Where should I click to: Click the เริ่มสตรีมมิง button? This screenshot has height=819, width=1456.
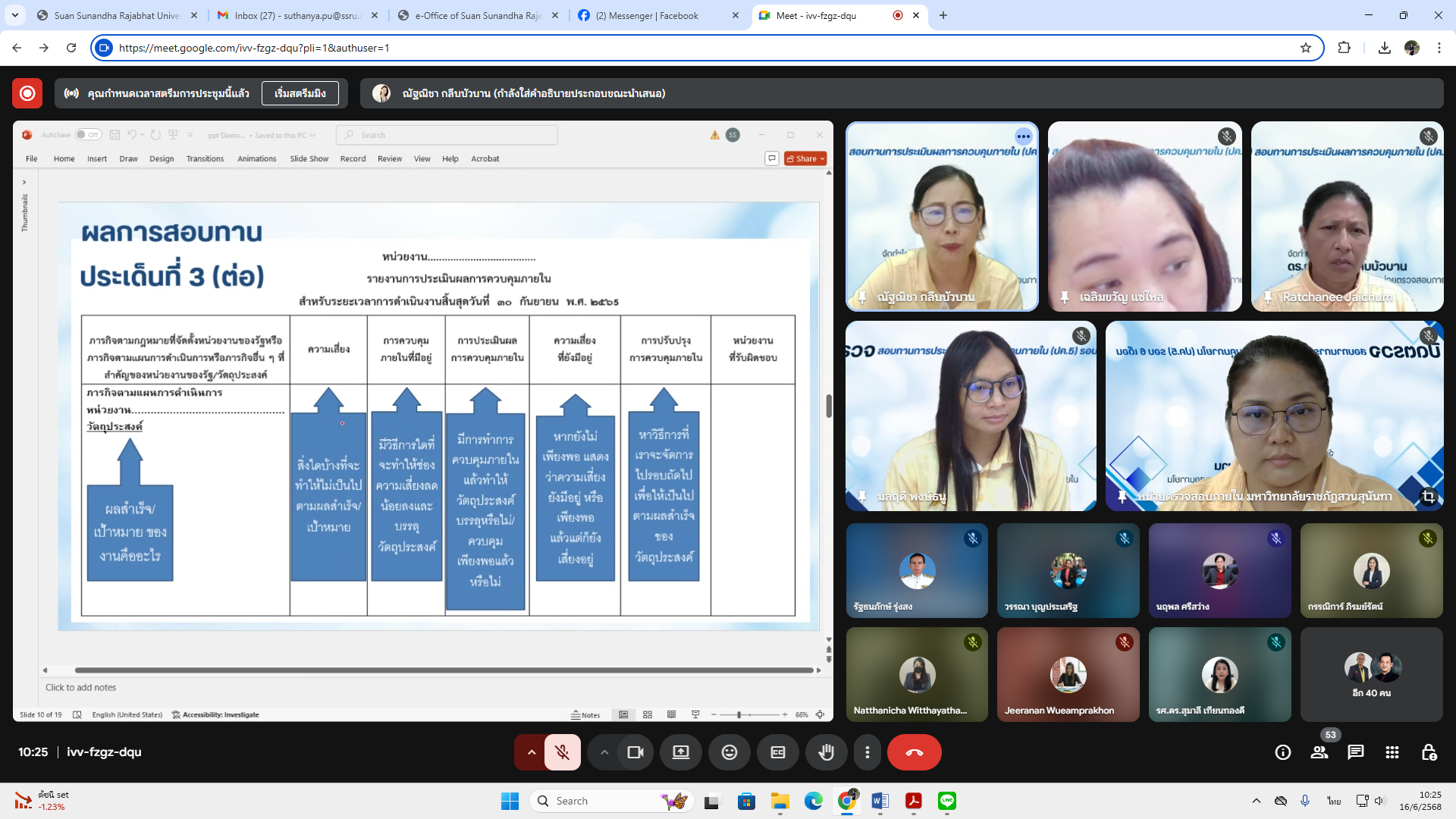[x=300, y=93]
